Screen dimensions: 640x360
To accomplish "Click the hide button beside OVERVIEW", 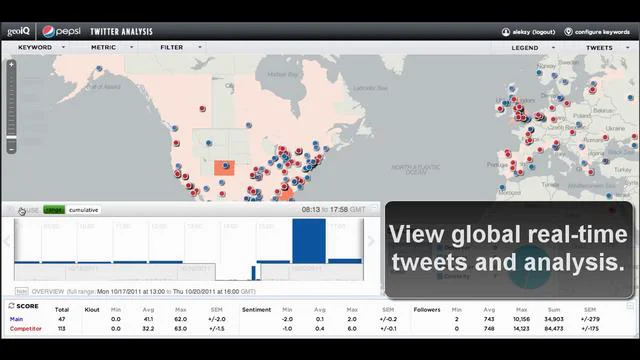I will click(x=21, y=291).
